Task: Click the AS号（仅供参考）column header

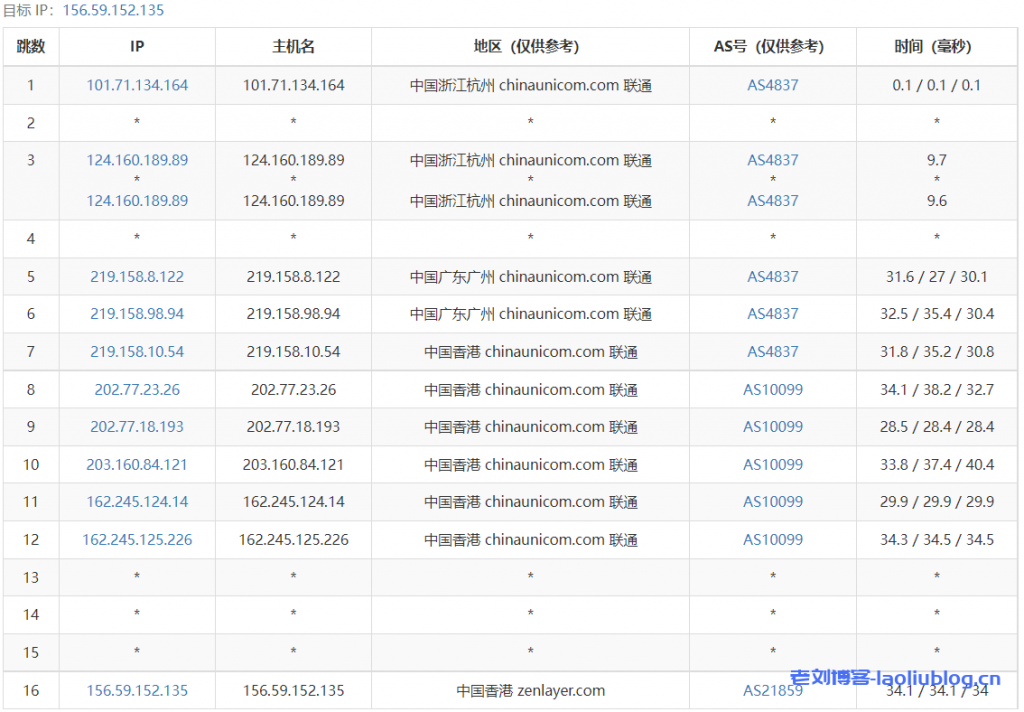Action: (x=772, y=47)
